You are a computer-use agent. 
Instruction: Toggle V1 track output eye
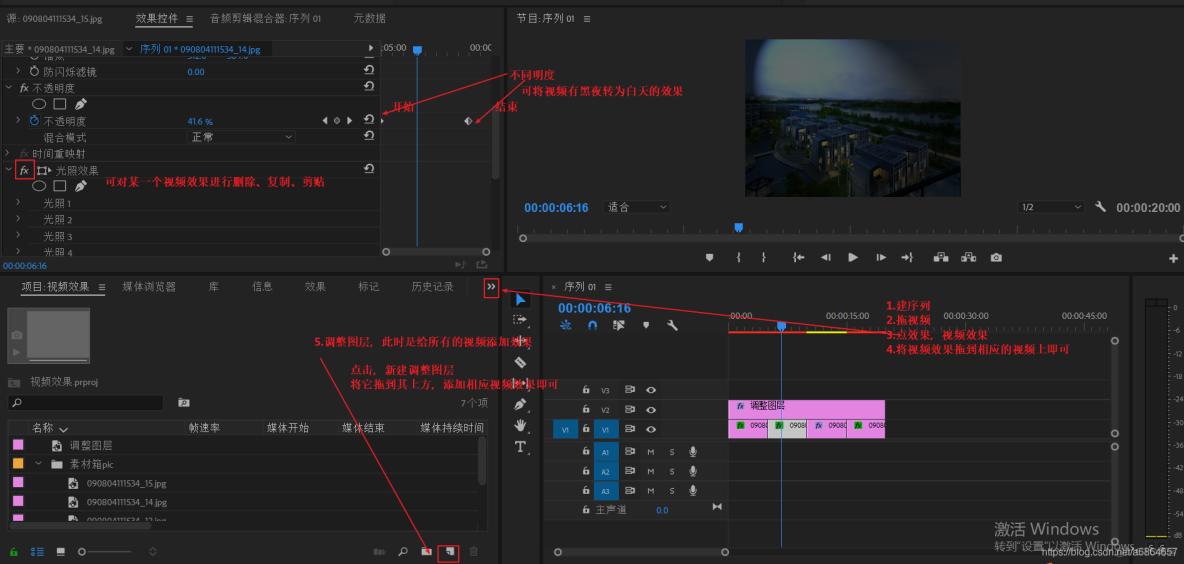(x=651, y=429)
